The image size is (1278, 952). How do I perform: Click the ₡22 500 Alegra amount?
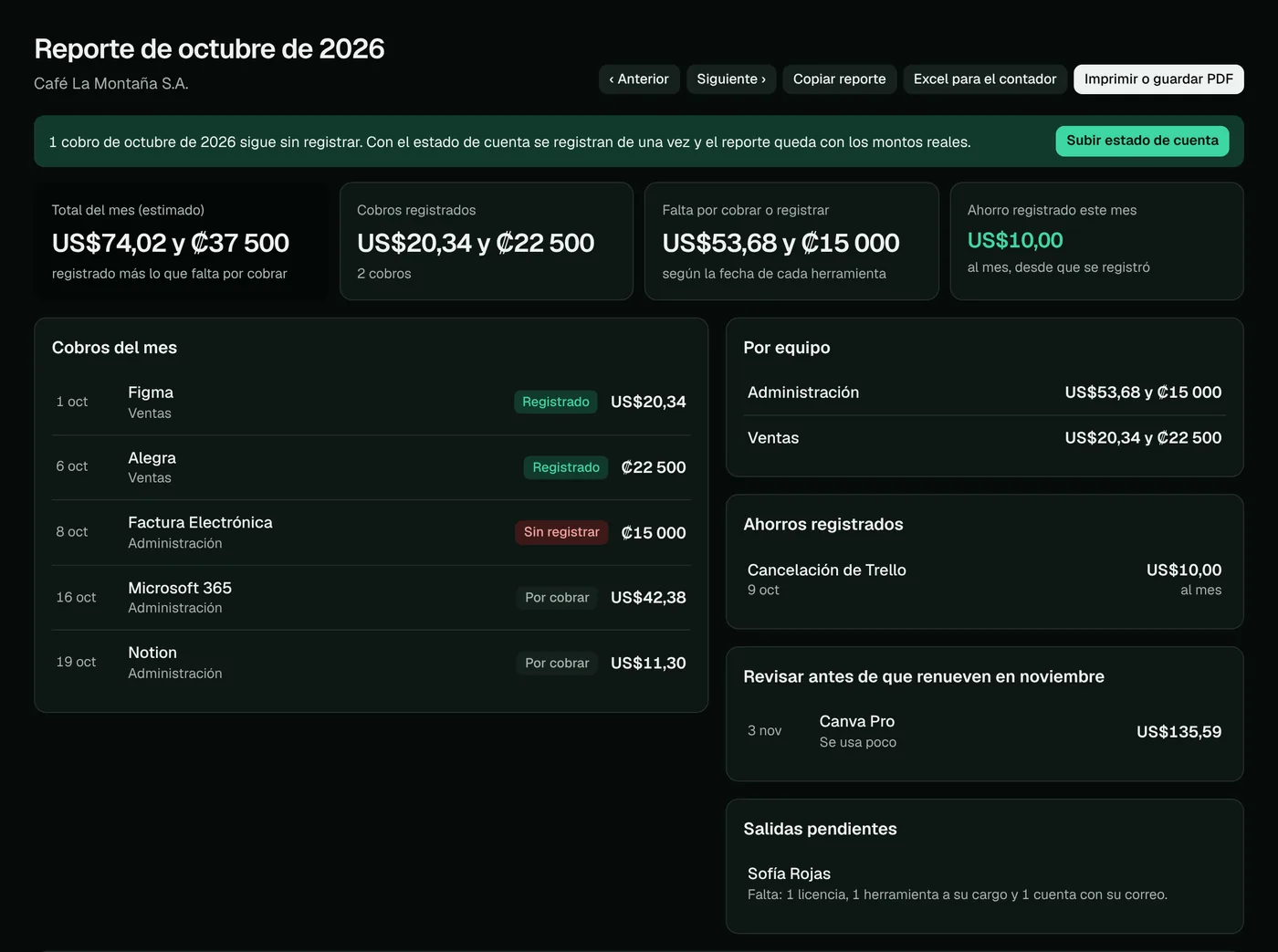pos(654,467)
